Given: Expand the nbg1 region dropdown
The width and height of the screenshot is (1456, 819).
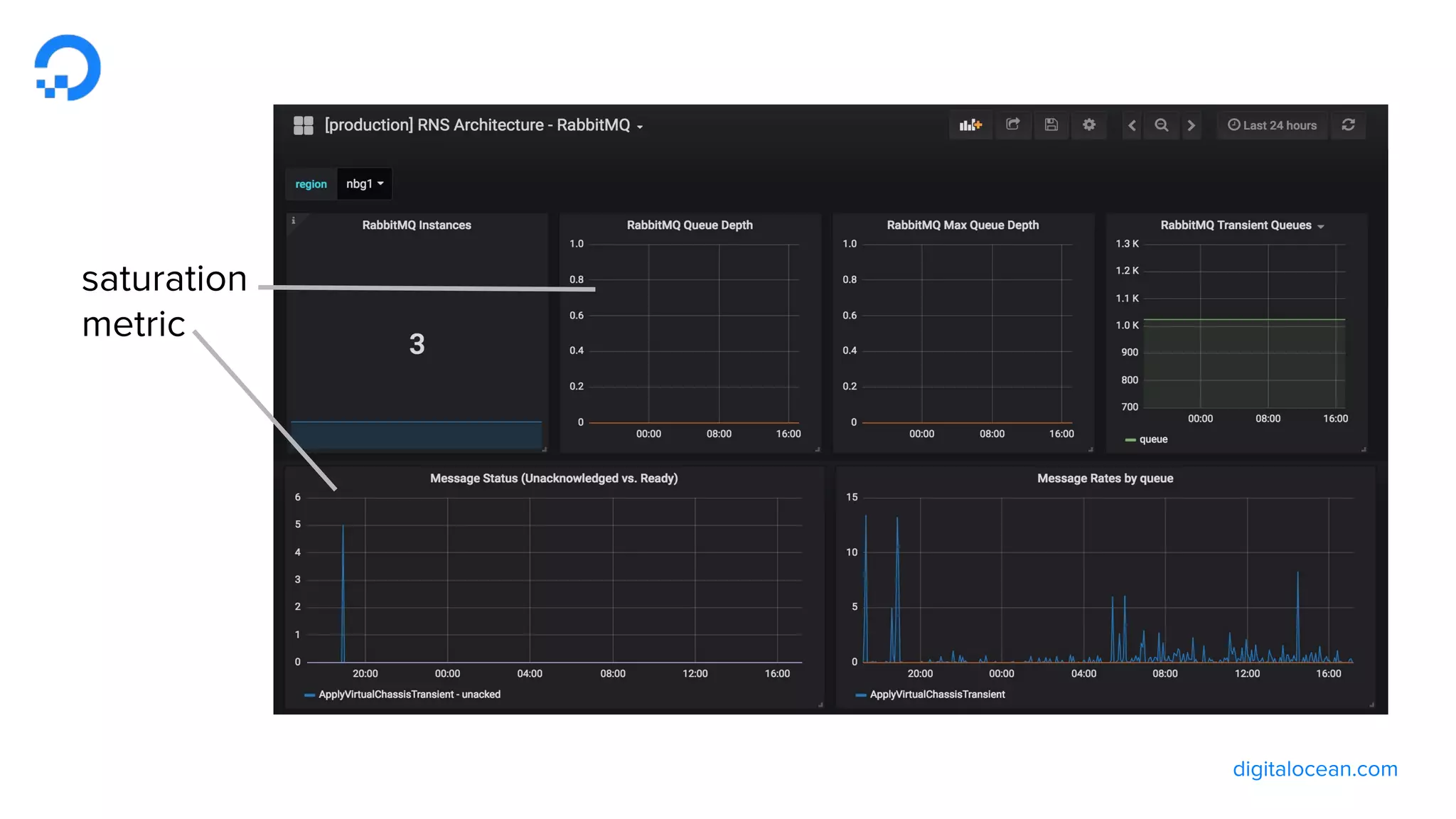Looking at the screenshot, I should point(364,184).
